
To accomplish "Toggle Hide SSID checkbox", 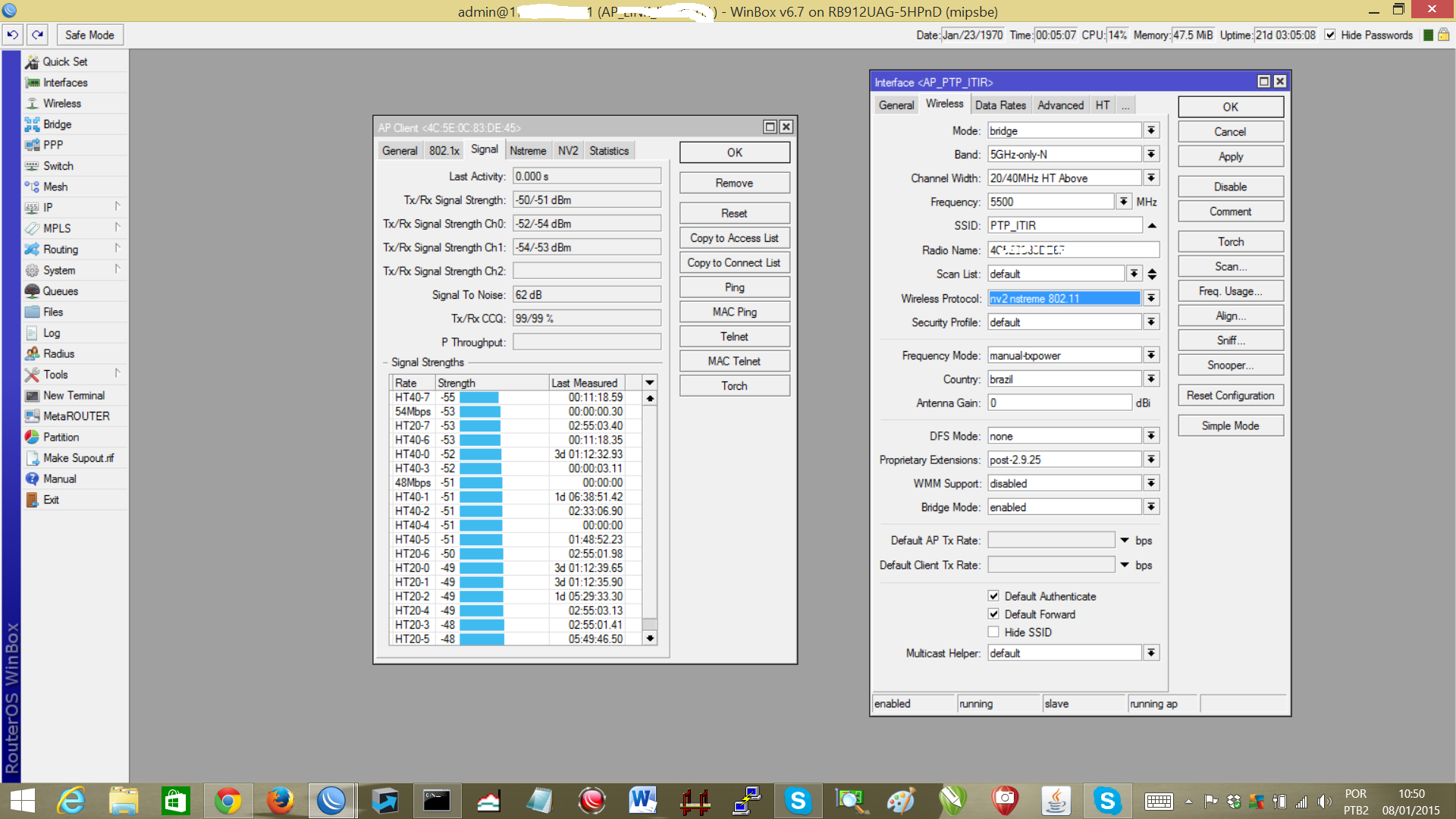I will (993, 632).
